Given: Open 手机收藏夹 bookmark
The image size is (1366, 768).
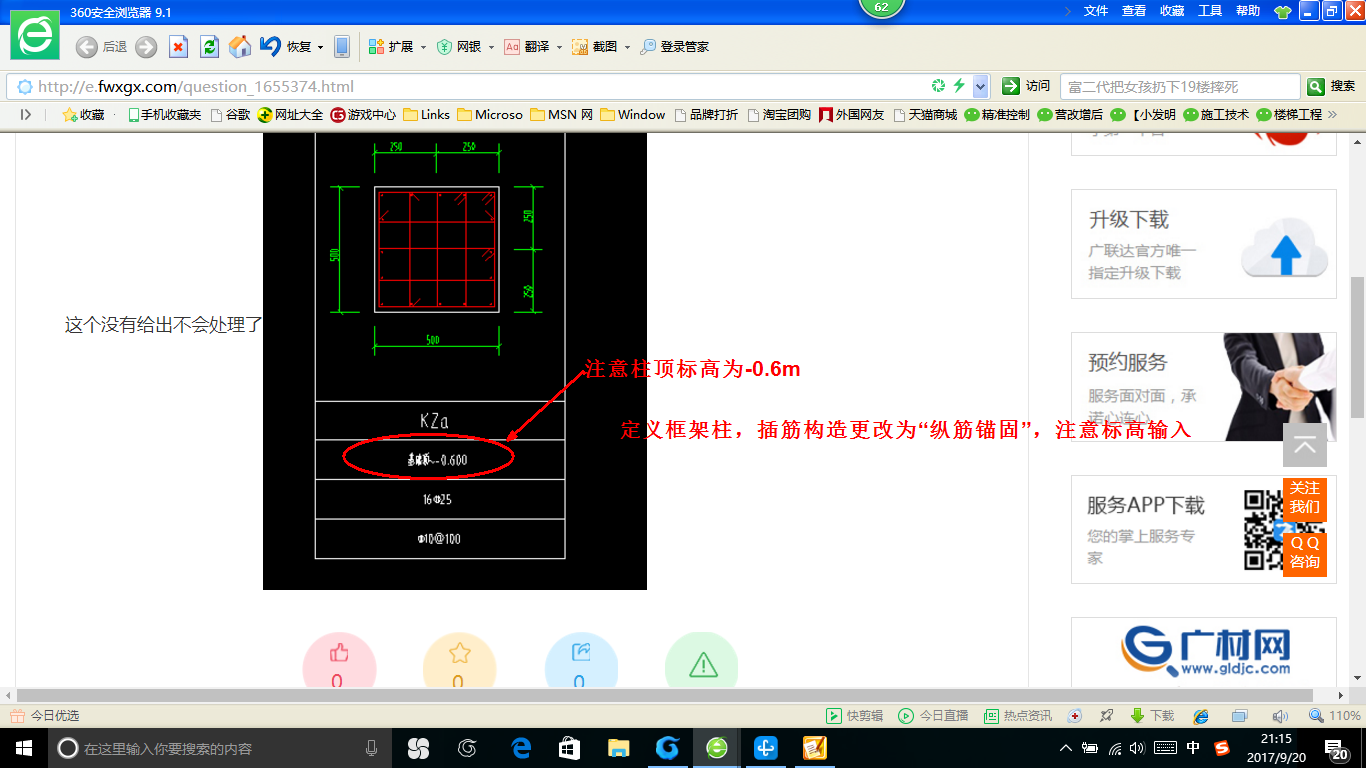Looking at the screenshot, I should pos(164,115).
